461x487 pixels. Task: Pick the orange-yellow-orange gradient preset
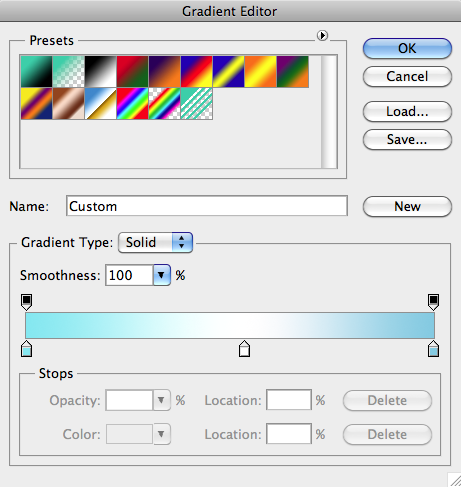click(261, 72)
